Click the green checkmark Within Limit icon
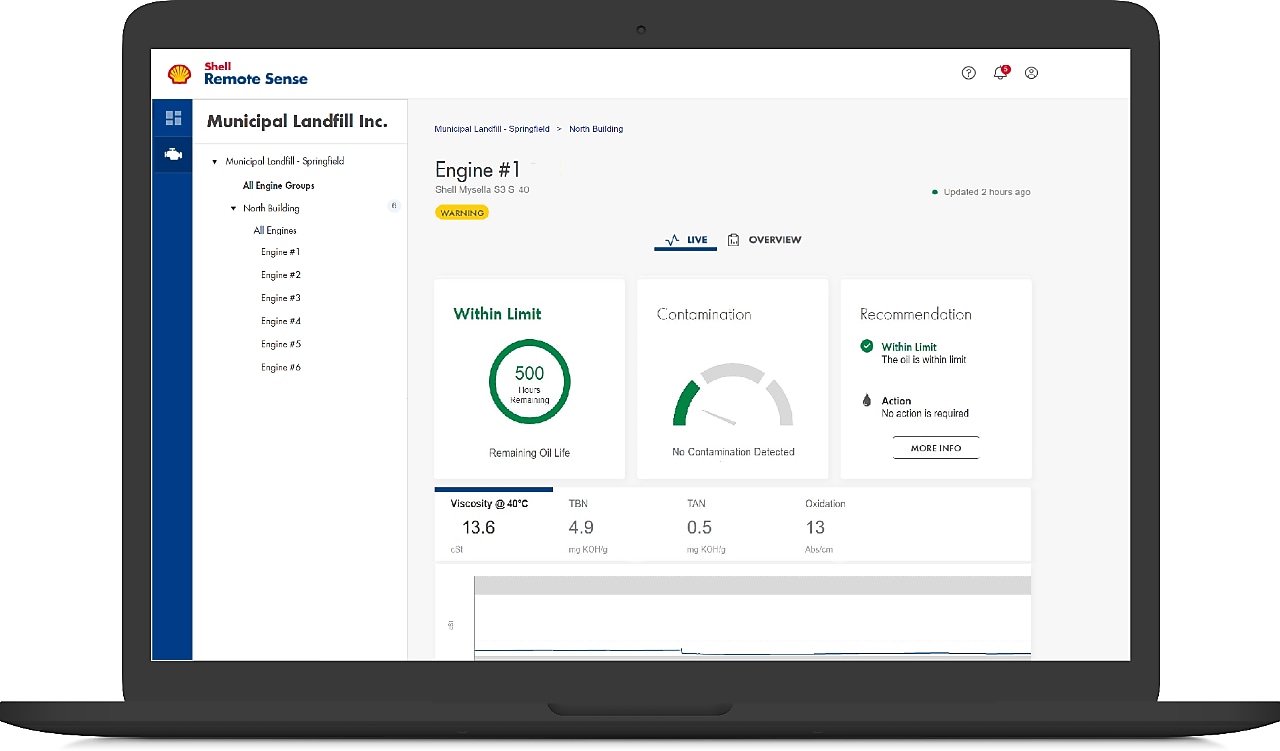This screenshot has height=751, width=1280. (x=866, y=346)
